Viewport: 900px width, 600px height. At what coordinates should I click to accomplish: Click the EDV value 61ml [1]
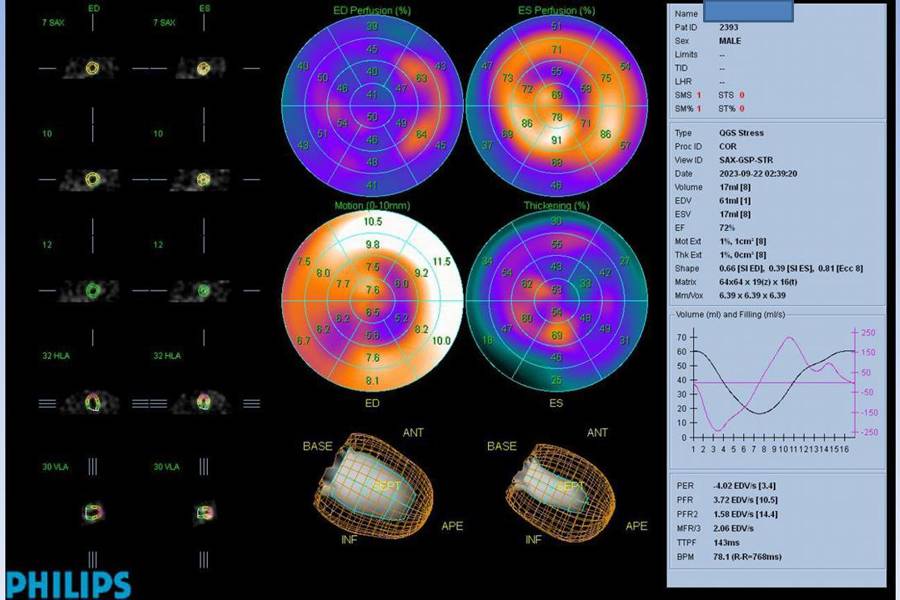pyautogui.click(x=734, y=200)
